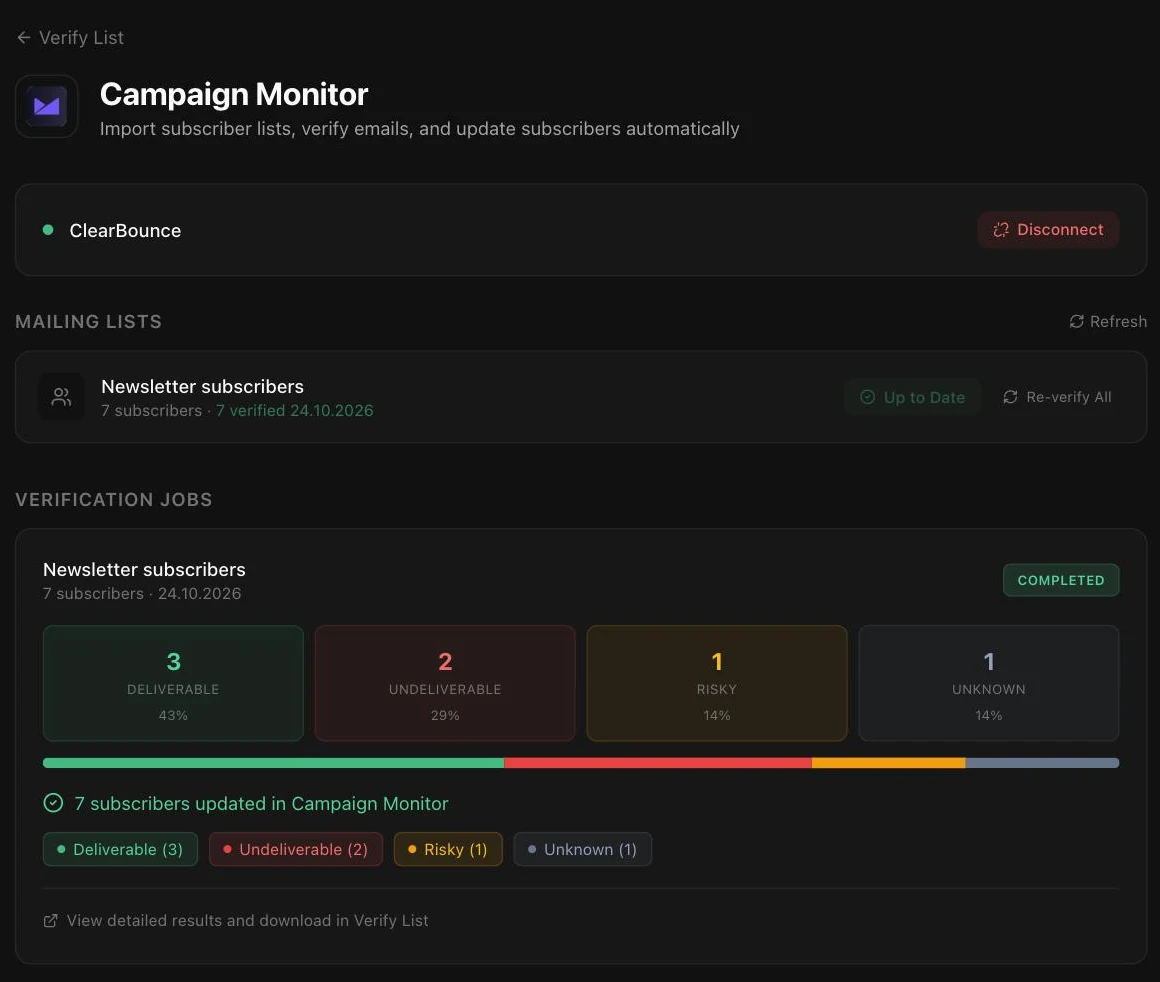Click orange risky segment of results bar

click(888, 763)
